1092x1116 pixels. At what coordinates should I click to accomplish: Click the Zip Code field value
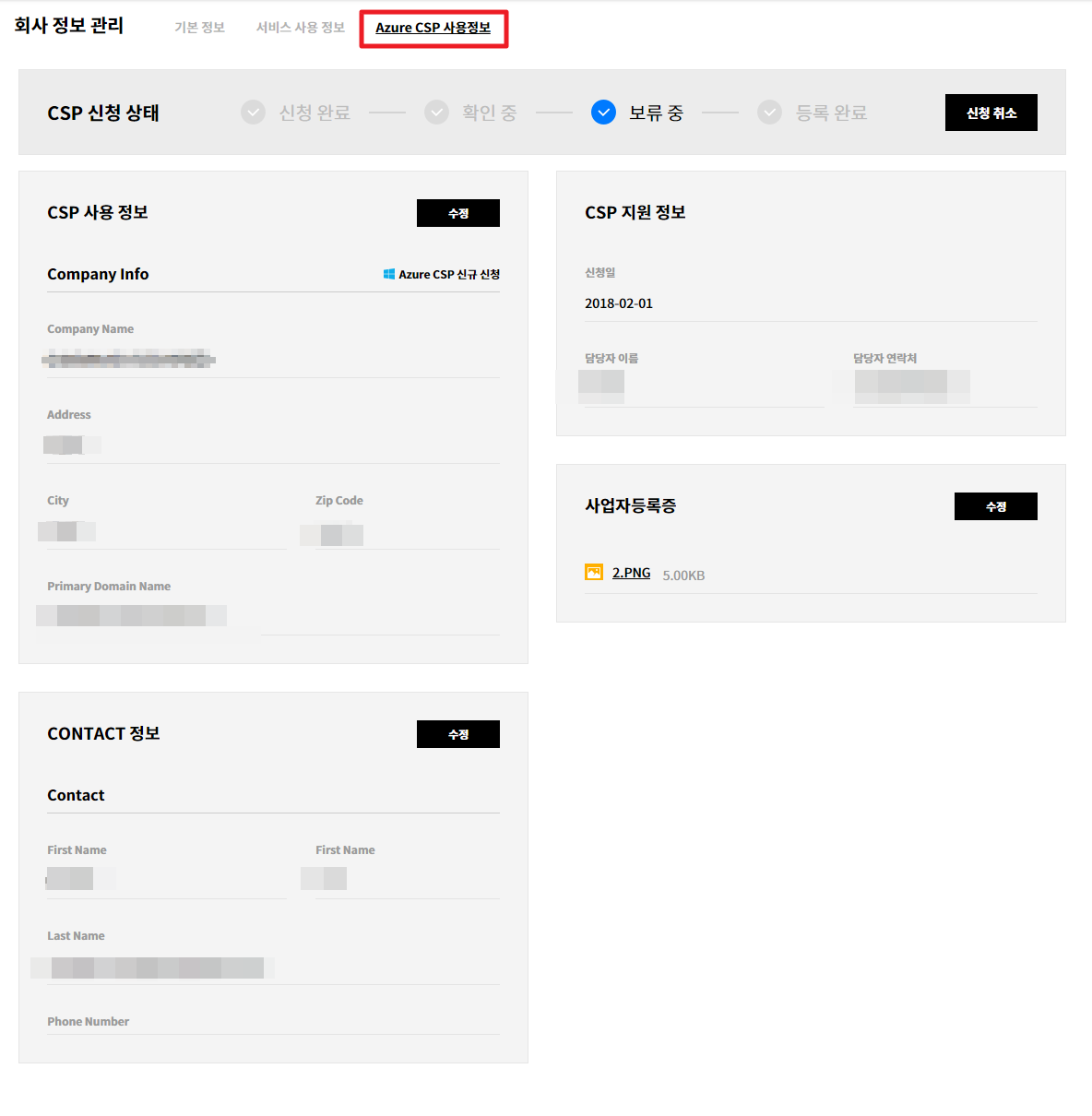click(x=332, y=535)
